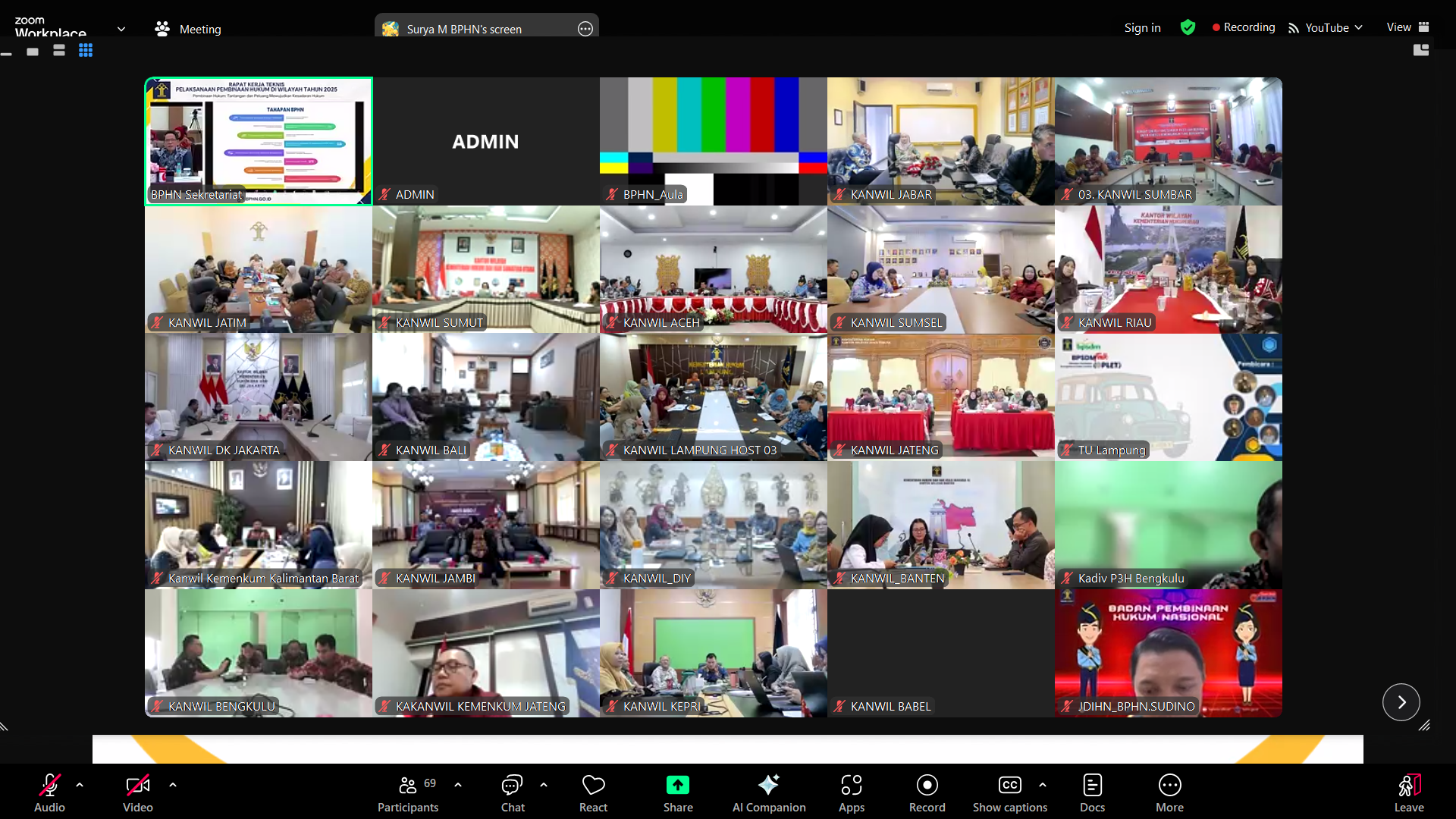The image size is (1456, 819).
Task: Expand the YouTube live stream dropdown
Action: (1358, 27)
